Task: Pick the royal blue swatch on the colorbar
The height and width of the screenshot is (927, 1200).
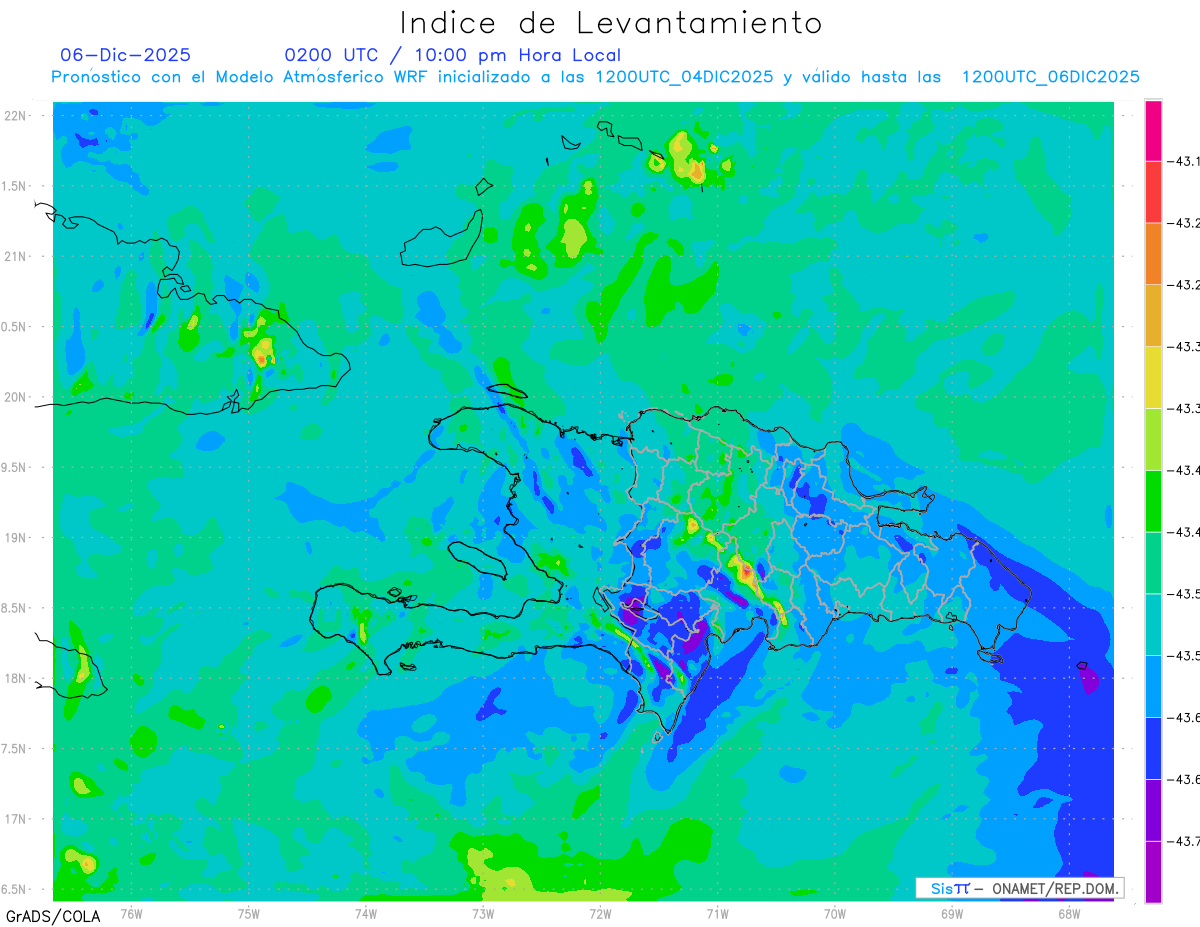Action: point(1153,748)
